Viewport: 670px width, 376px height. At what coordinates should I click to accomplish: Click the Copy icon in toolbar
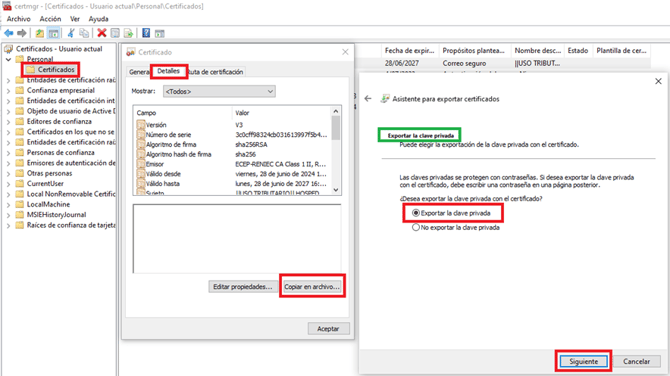coord(84,33)
